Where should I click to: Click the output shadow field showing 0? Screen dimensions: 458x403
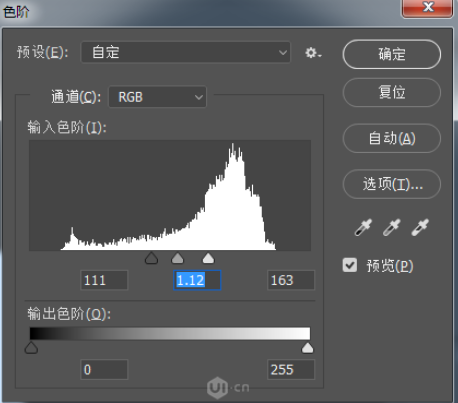[x=104, y=369]
